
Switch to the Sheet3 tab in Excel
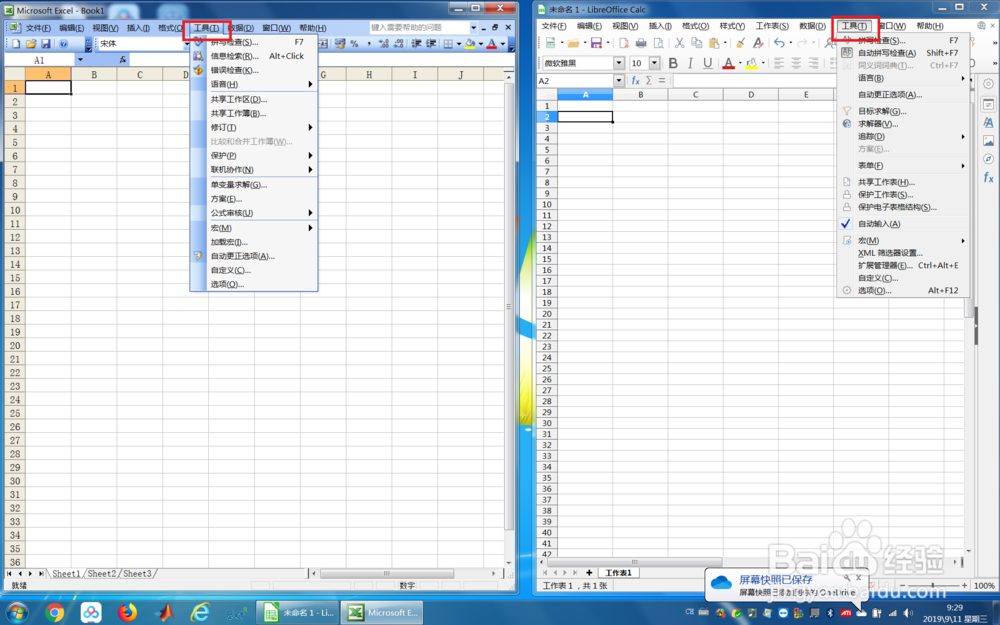coord(137,573)
